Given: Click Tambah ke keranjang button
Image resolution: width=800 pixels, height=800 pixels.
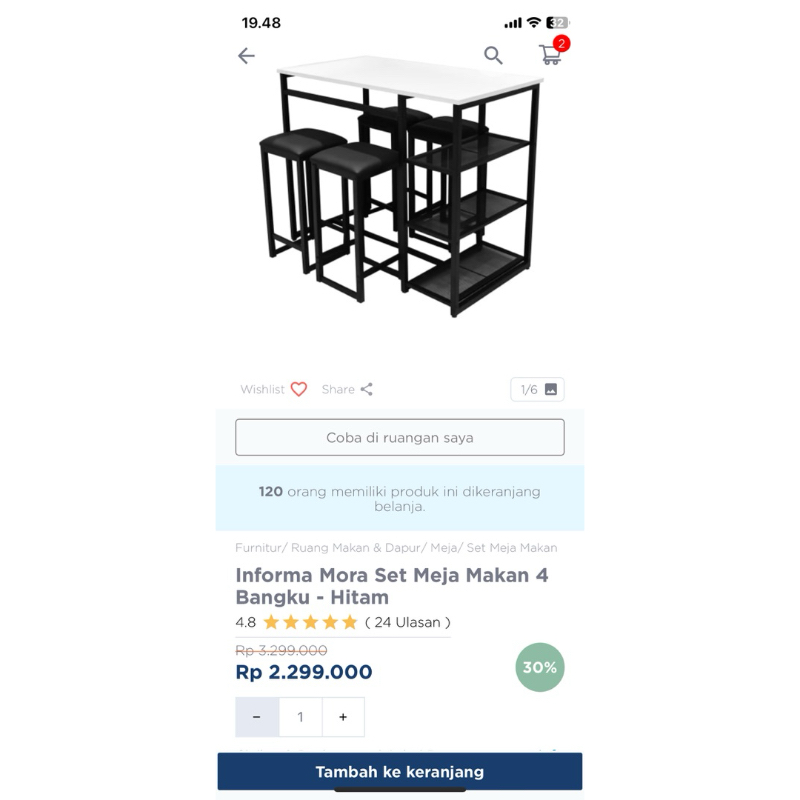Looking at the screenshot, I should click(399, 771).
